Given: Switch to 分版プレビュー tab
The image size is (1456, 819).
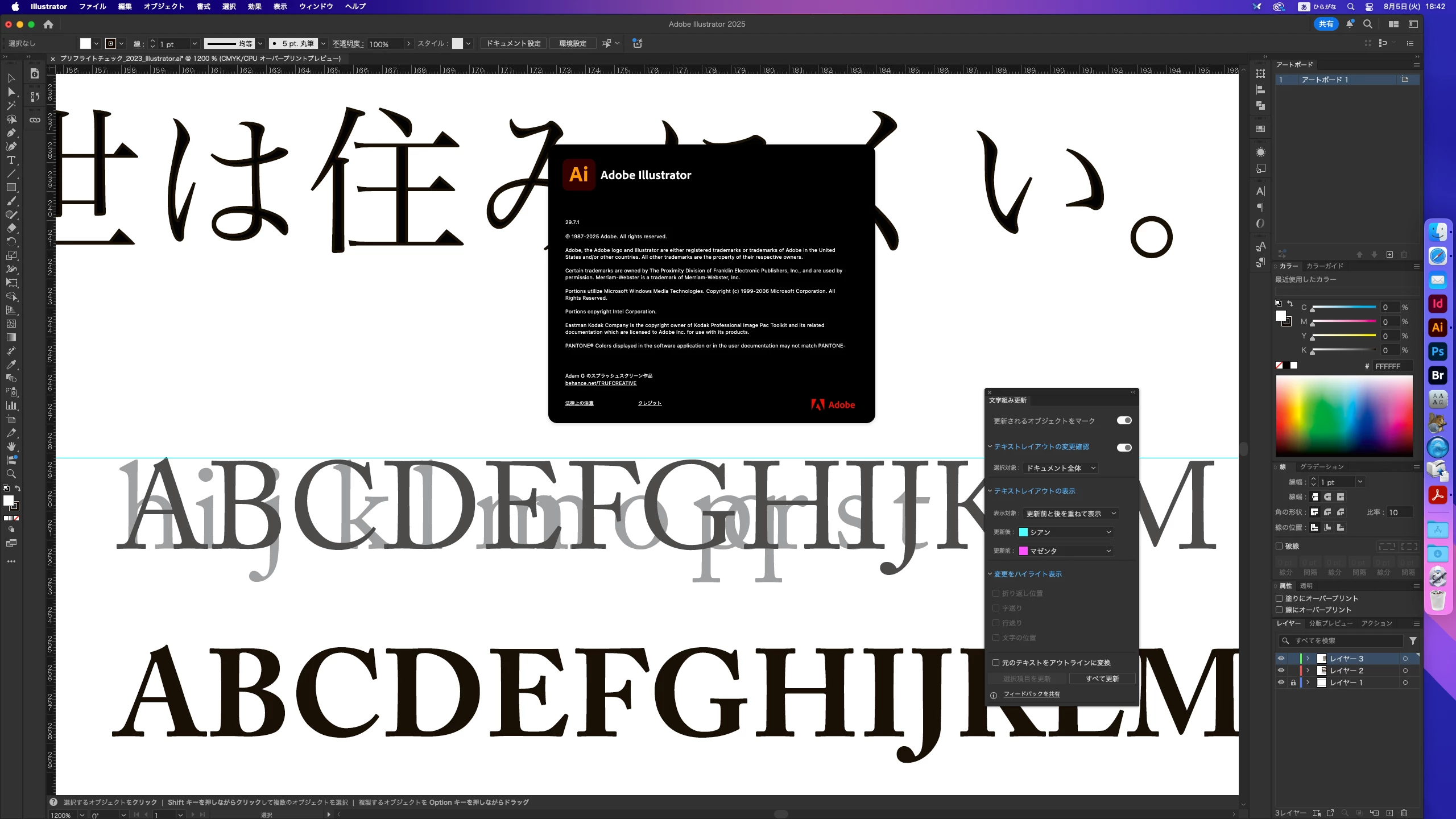Looking at the screenshot, I should 1330,623.
